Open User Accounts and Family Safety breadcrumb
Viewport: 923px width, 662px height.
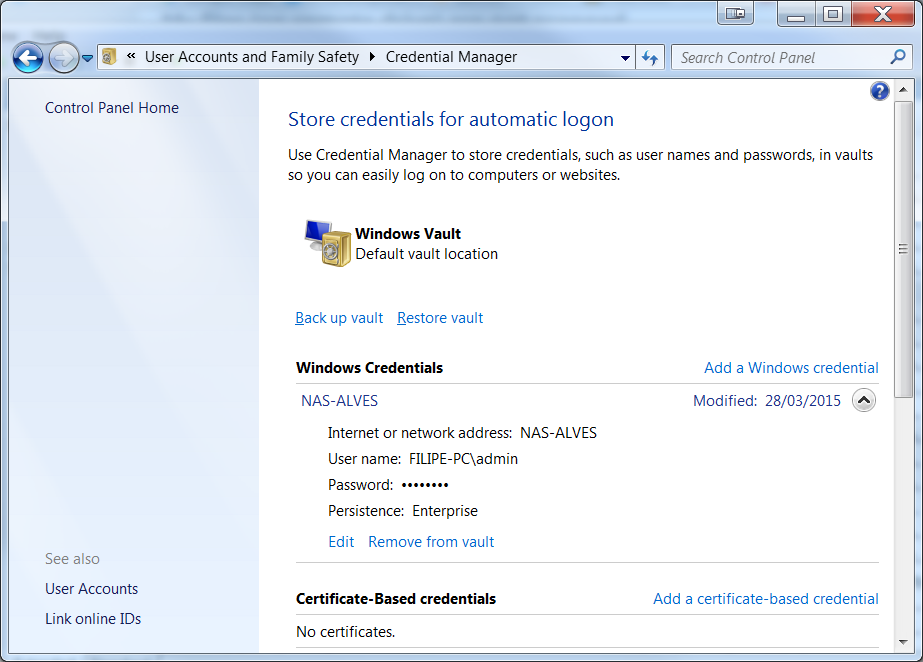[251, 57]
